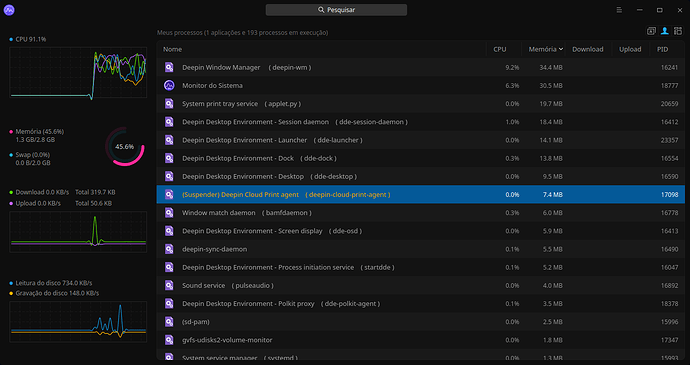Click the (sd-pam) process icon

click(169, 322)
